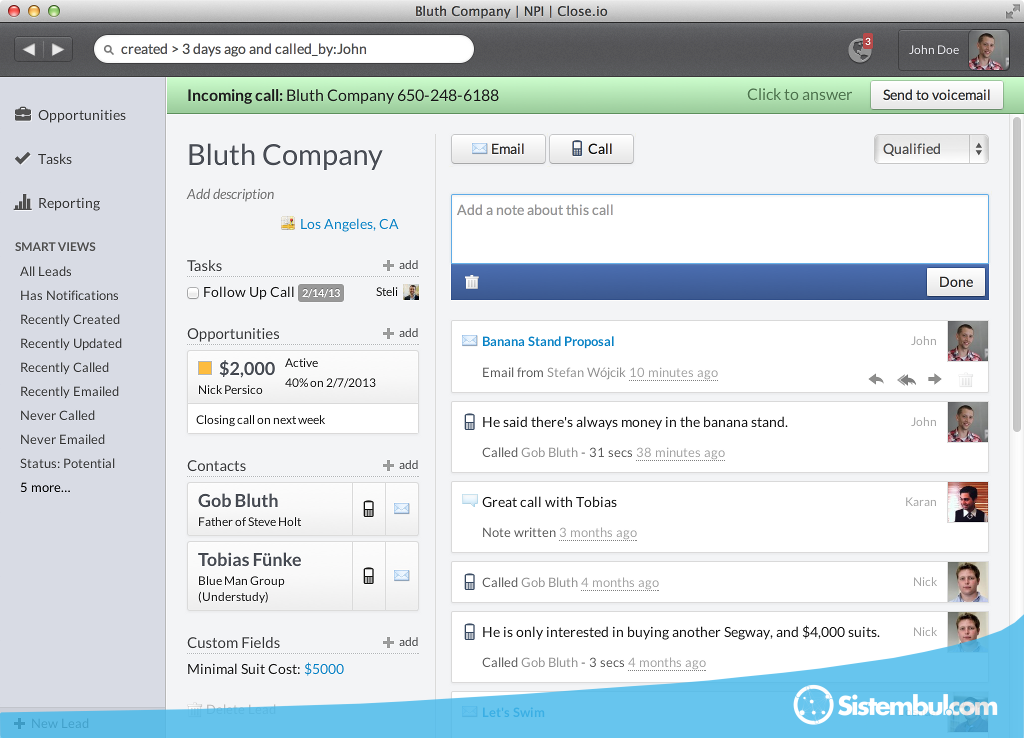Click the phone icon on Called Gob Bluth 4 months ago
This screenshot has height=738, width=1024.
pos(470,582)
